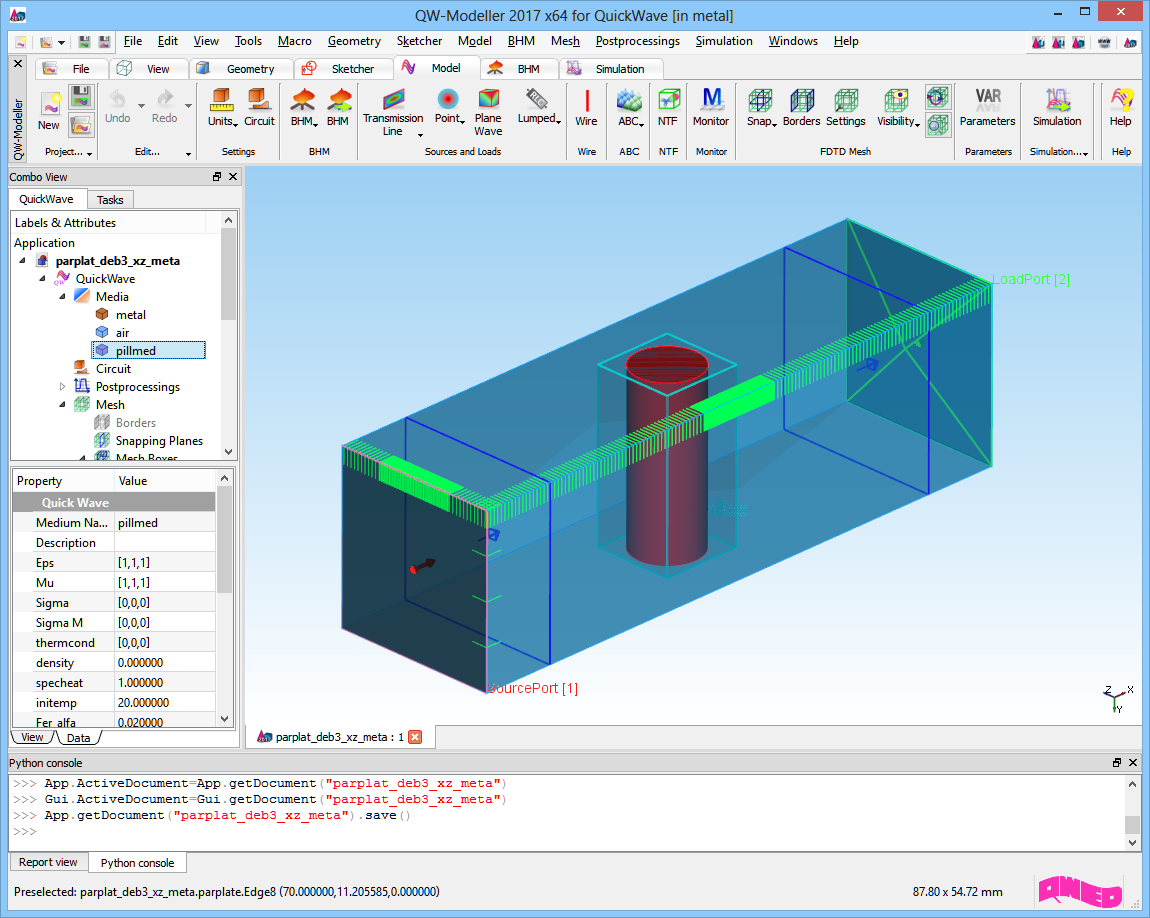Click the property table scroll-down arrow
This screenshot has width=1150, height=918.
coord(225,719)
